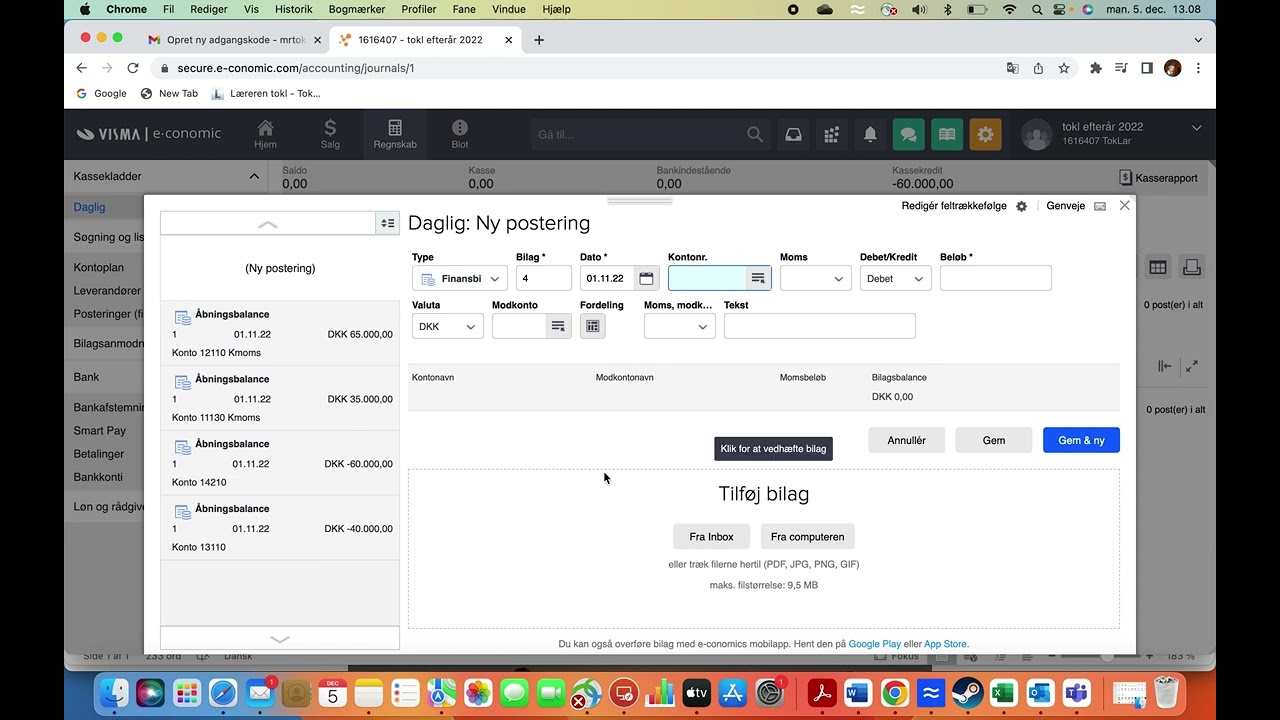Move up the postings list with the up chevron
The image size is (1280, 720).
(x=268, y=224)
